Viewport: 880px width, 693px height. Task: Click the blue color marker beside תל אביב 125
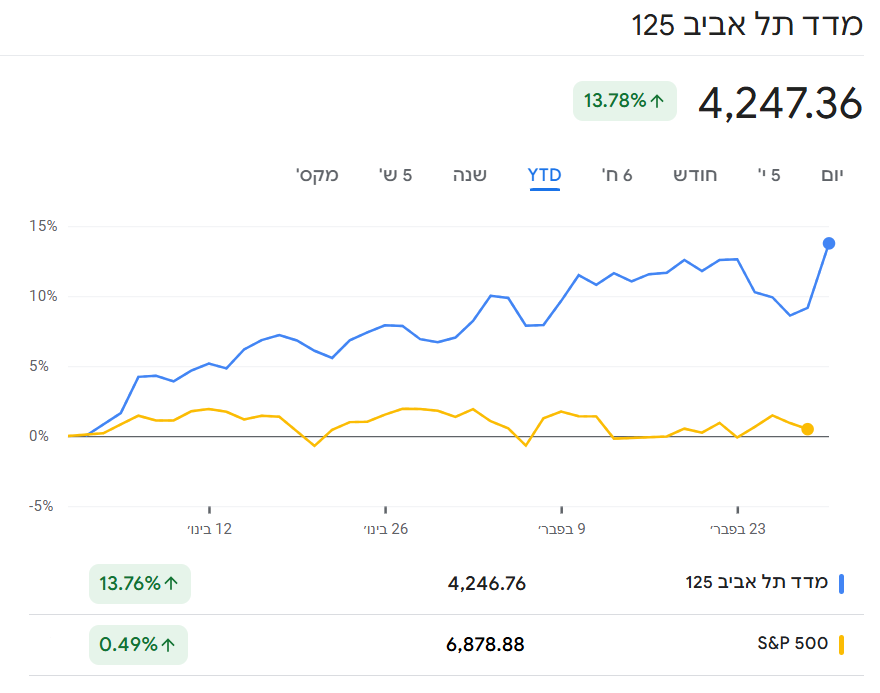click(x=842, y=584)
